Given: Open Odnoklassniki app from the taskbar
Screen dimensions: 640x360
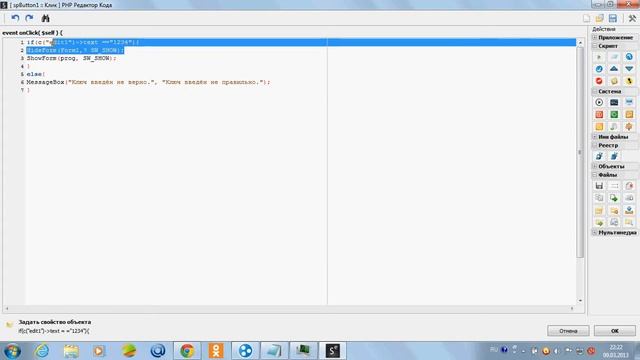Looking at the screenshot, I should tap(216, 351).
